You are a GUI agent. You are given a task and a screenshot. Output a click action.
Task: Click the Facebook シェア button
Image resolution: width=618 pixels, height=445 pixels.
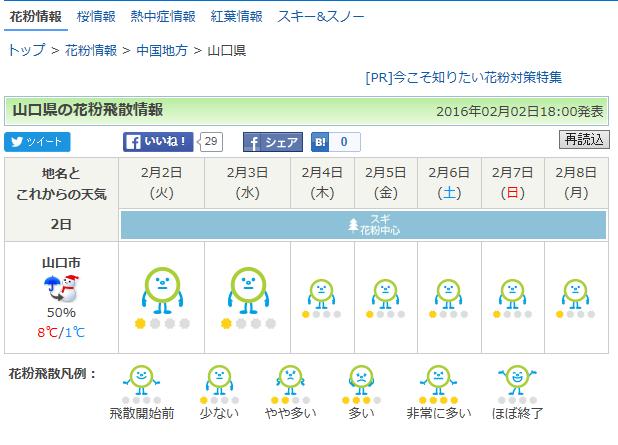pyautogui.click(x=273, y=142)
